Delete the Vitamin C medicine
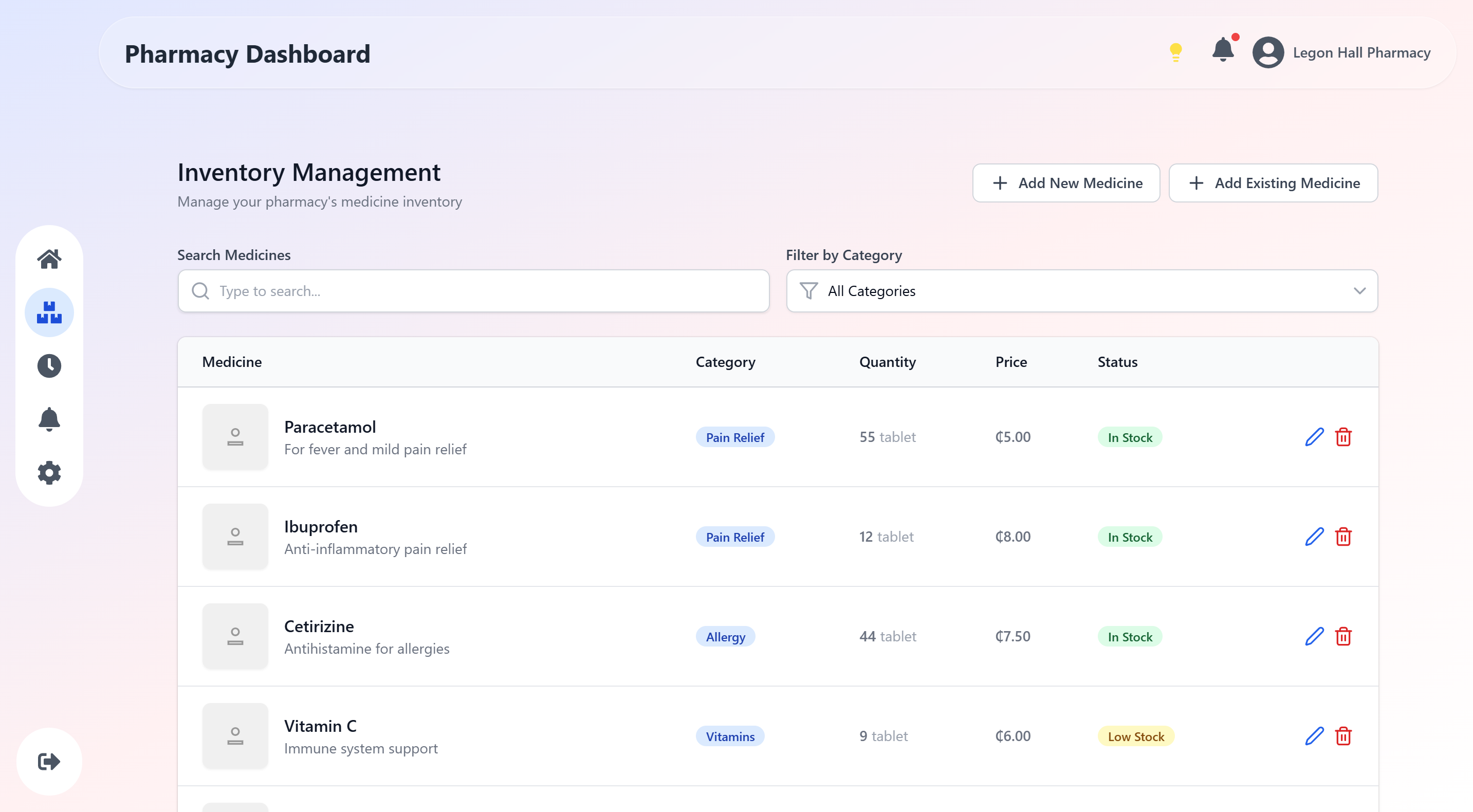 tap(1343, 736)
